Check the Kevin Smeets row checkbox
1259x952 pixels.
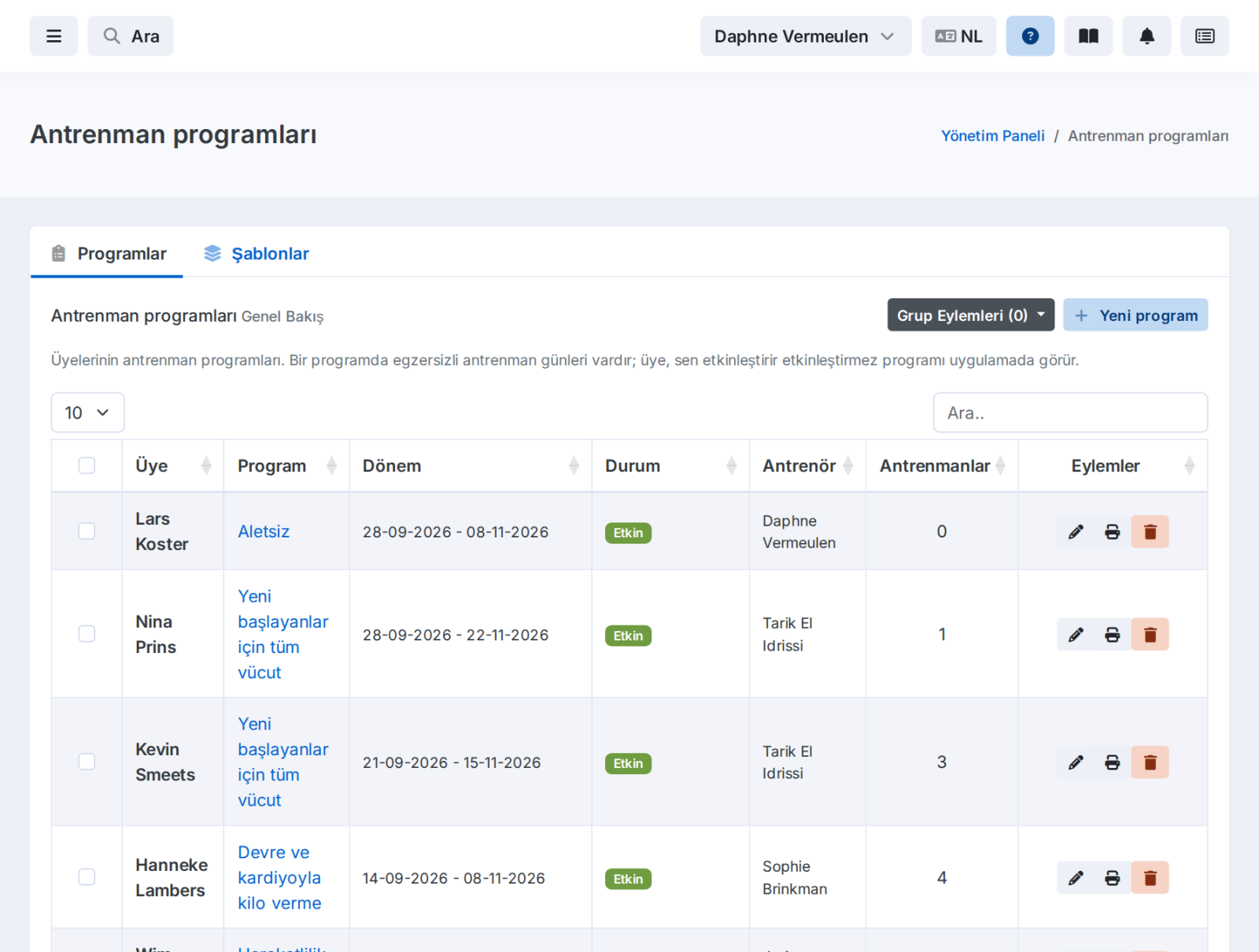[87, 762]
